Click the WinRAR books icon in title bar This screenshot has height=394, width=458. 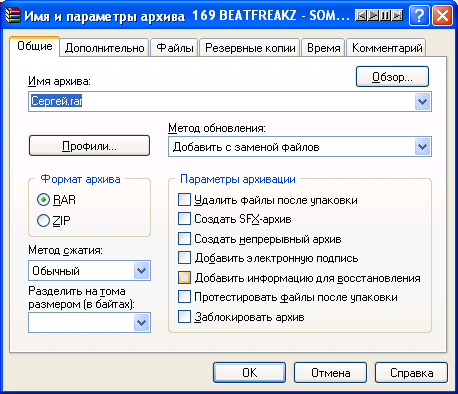point(13,16)
